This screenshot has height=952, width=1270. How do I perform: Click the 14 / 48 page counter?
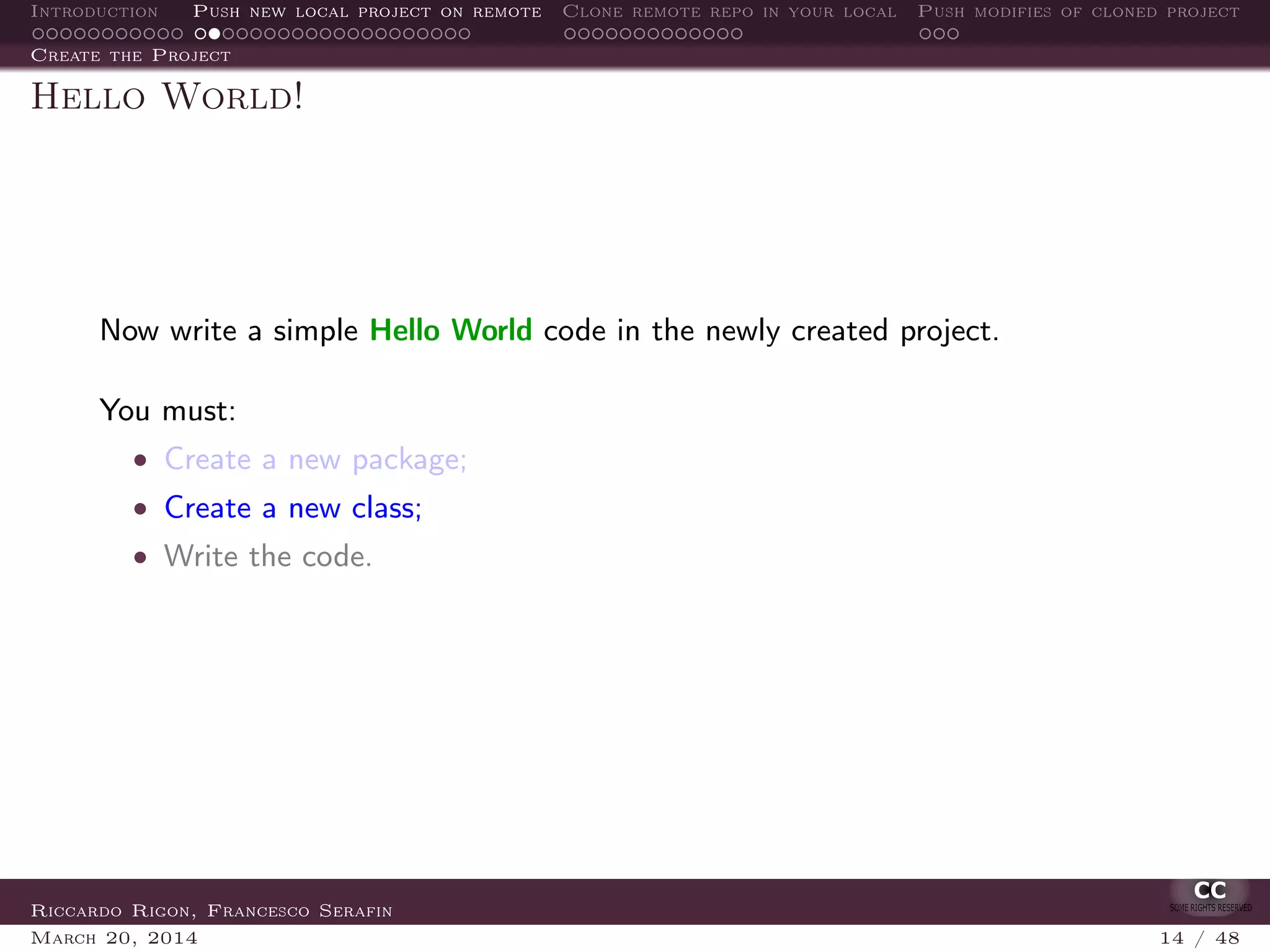click(1200, 938)
